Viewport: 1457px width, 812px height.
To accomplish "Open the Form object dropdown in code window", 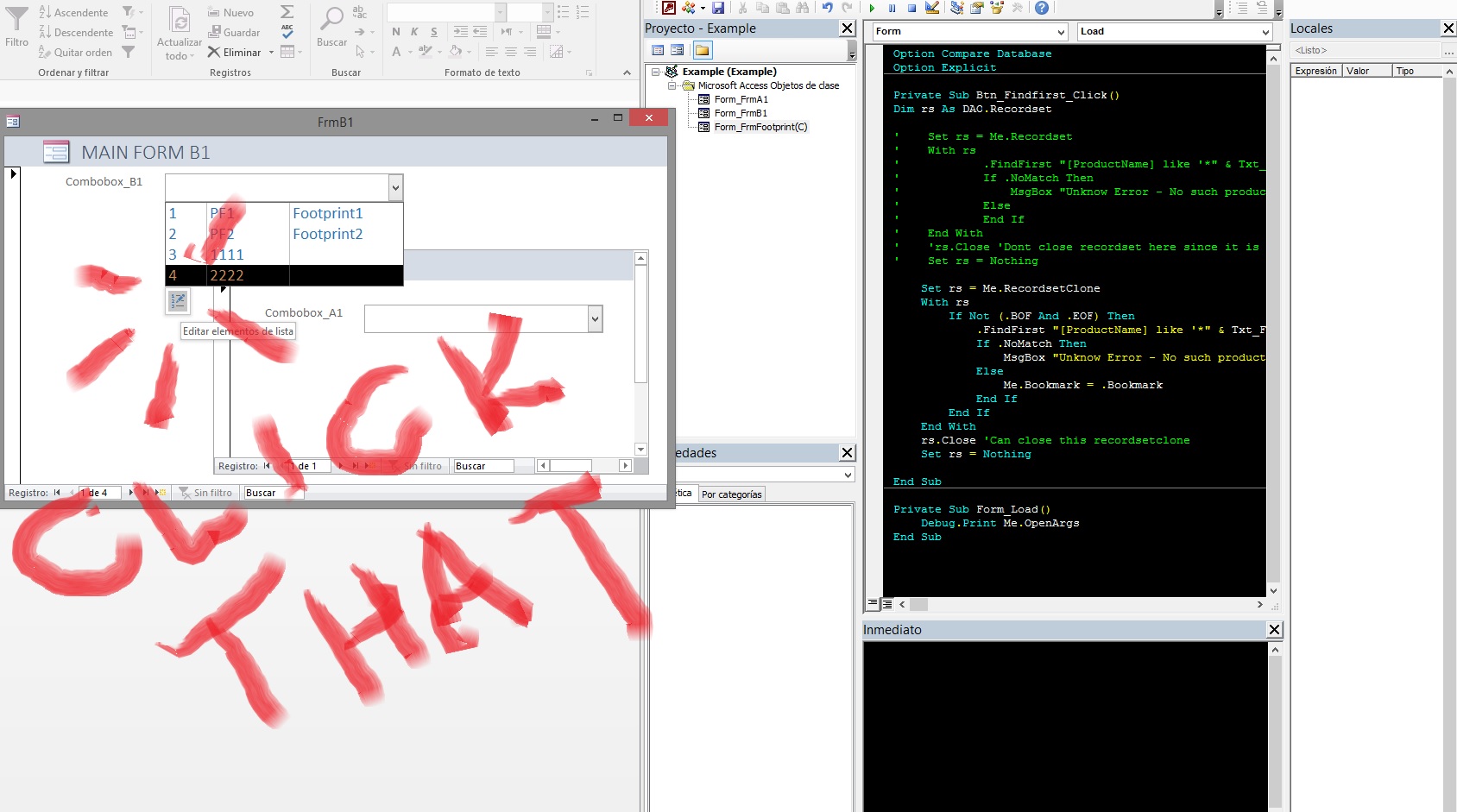I will point(1061,32).
